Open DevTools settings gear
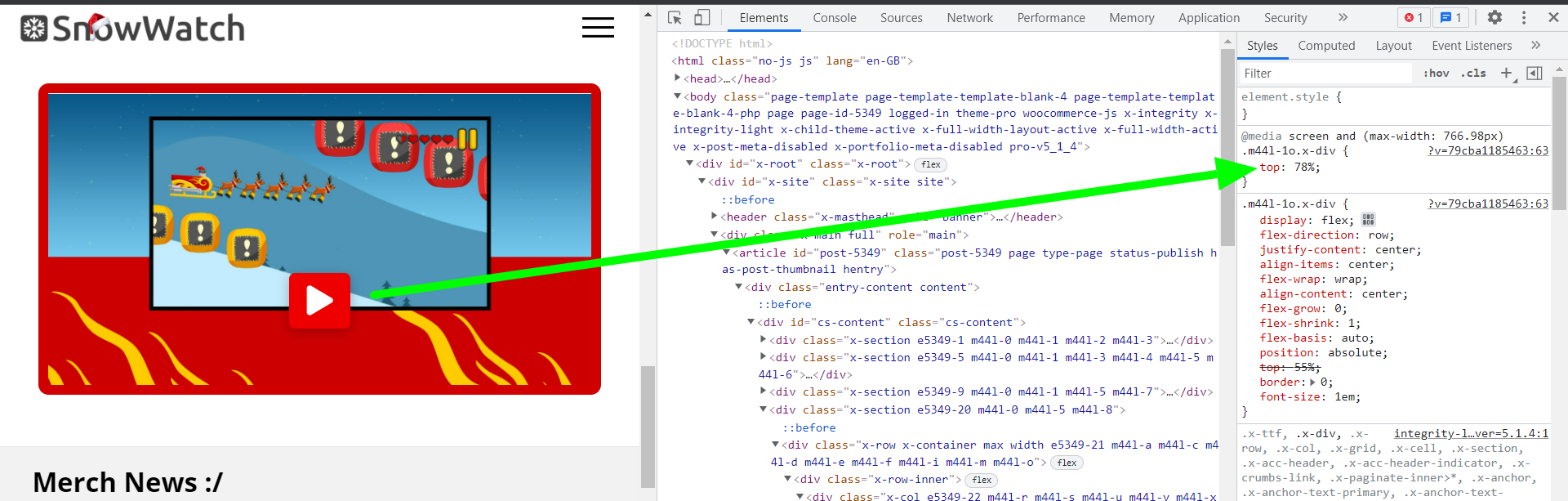The image size is (1568, 501). pyautogui.click(x=1494, y=17)
